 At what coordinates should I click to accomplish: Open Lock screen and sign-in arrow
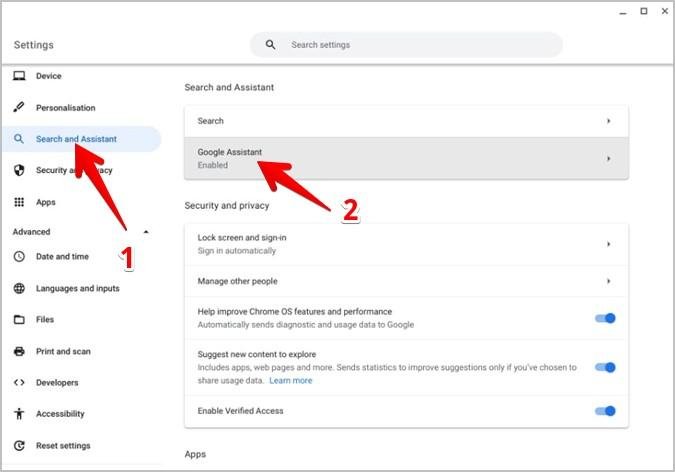pos(608,244)
